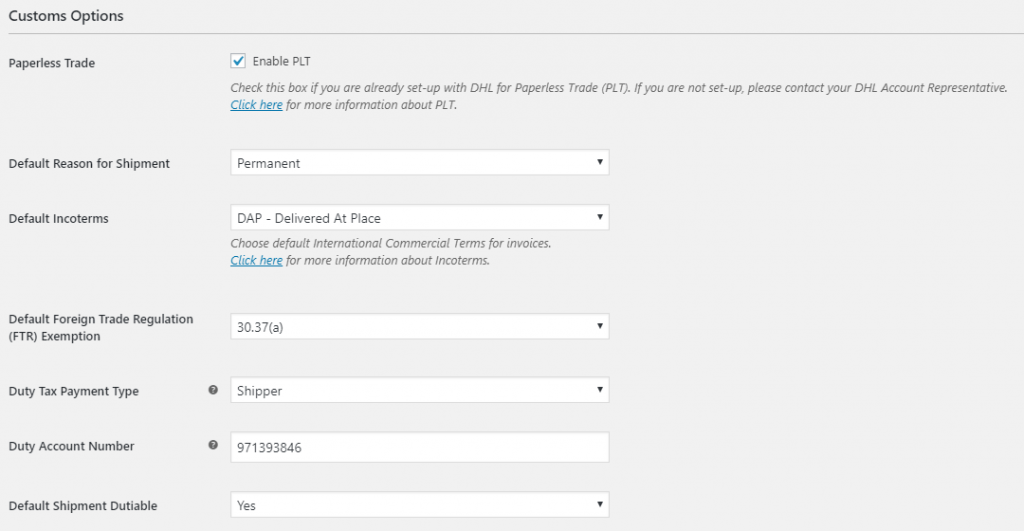Click the Default Reason for Shipment label
Viewport: 1024px width, 531px height.
point(89,164)
